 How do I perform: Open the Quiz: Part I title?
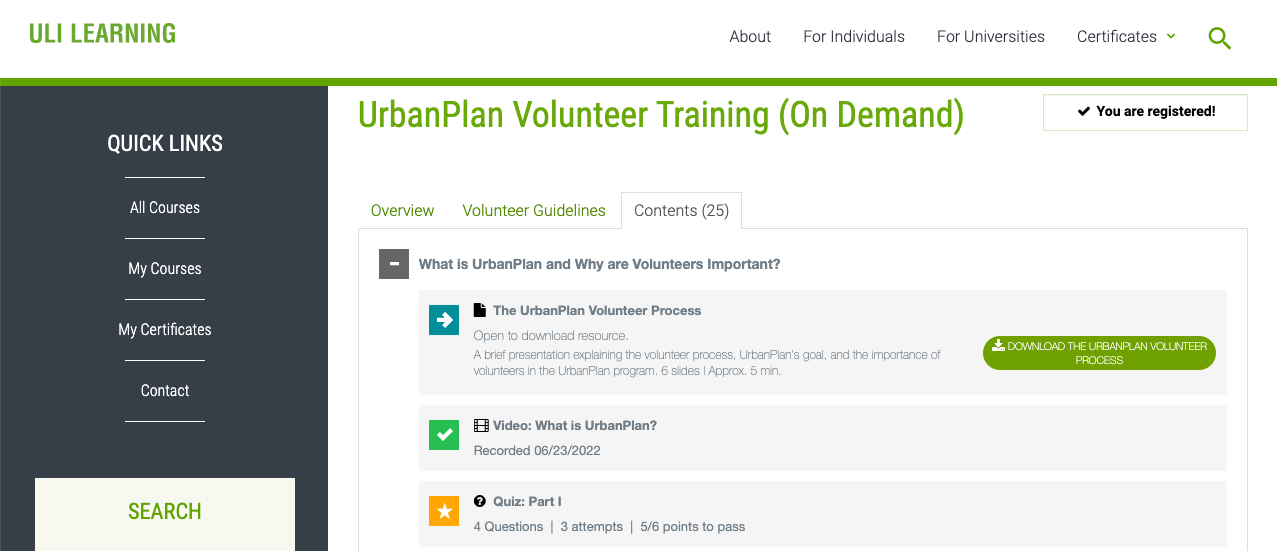pyautogui.click(x=527, y=501)
